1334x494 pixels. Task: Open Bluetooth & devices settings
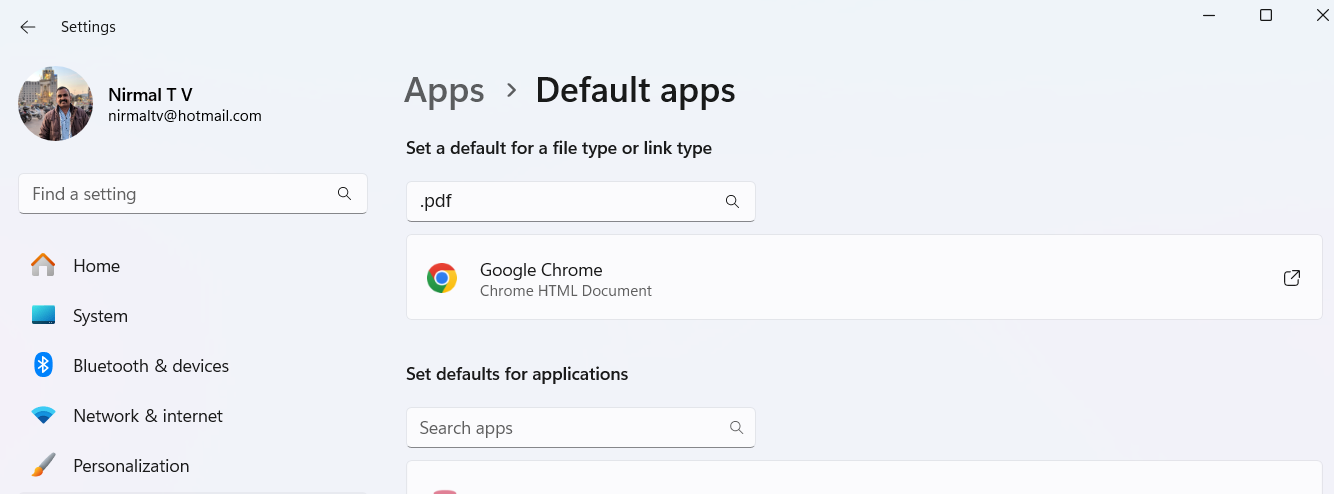pyautogui.click(x=193, y=366)
